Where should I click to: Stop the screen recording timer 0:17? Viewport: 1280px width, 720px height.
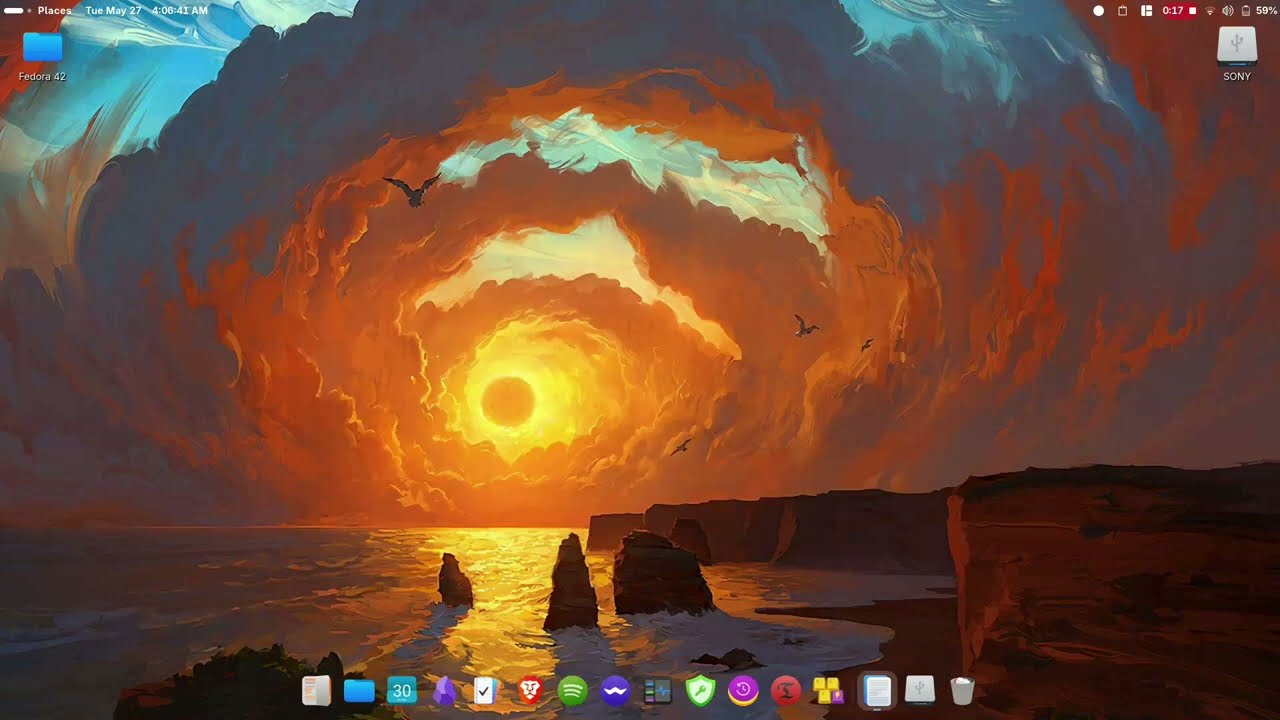[1179, 10]
